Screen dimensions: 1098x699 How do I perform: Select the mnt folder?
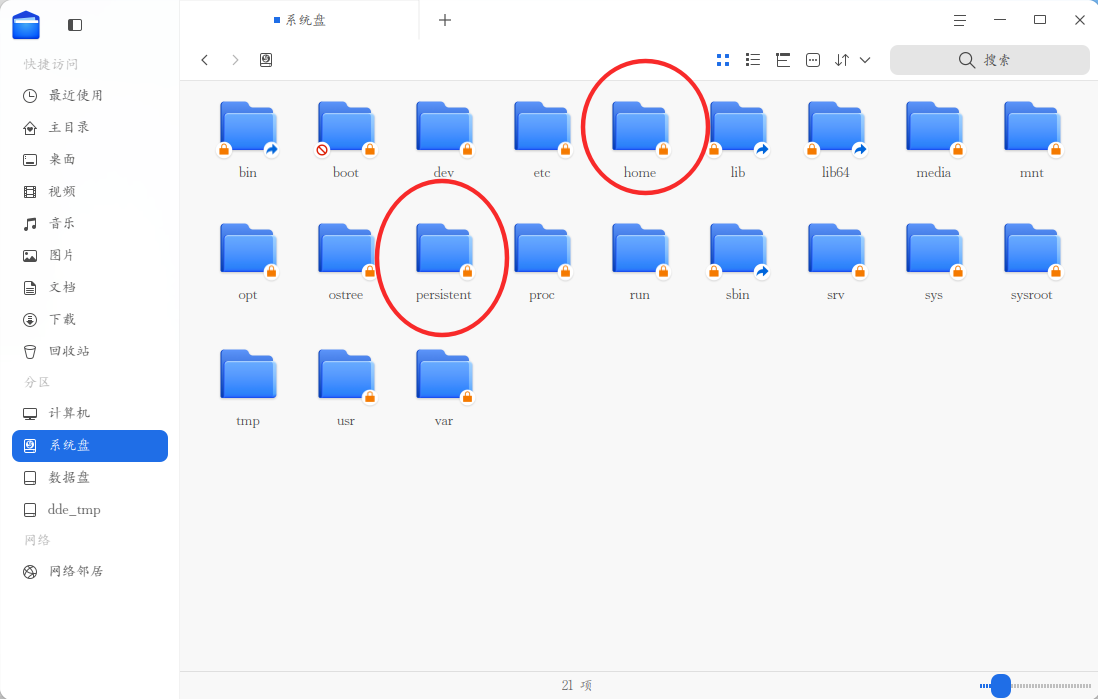pyautogui.click(x=1031, y=140)
